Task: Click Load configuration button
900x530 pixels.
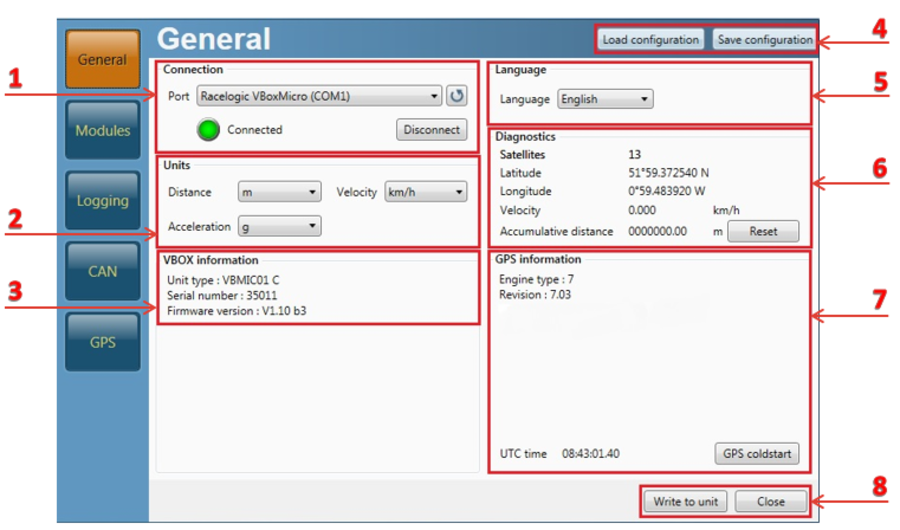Action: 650,40
